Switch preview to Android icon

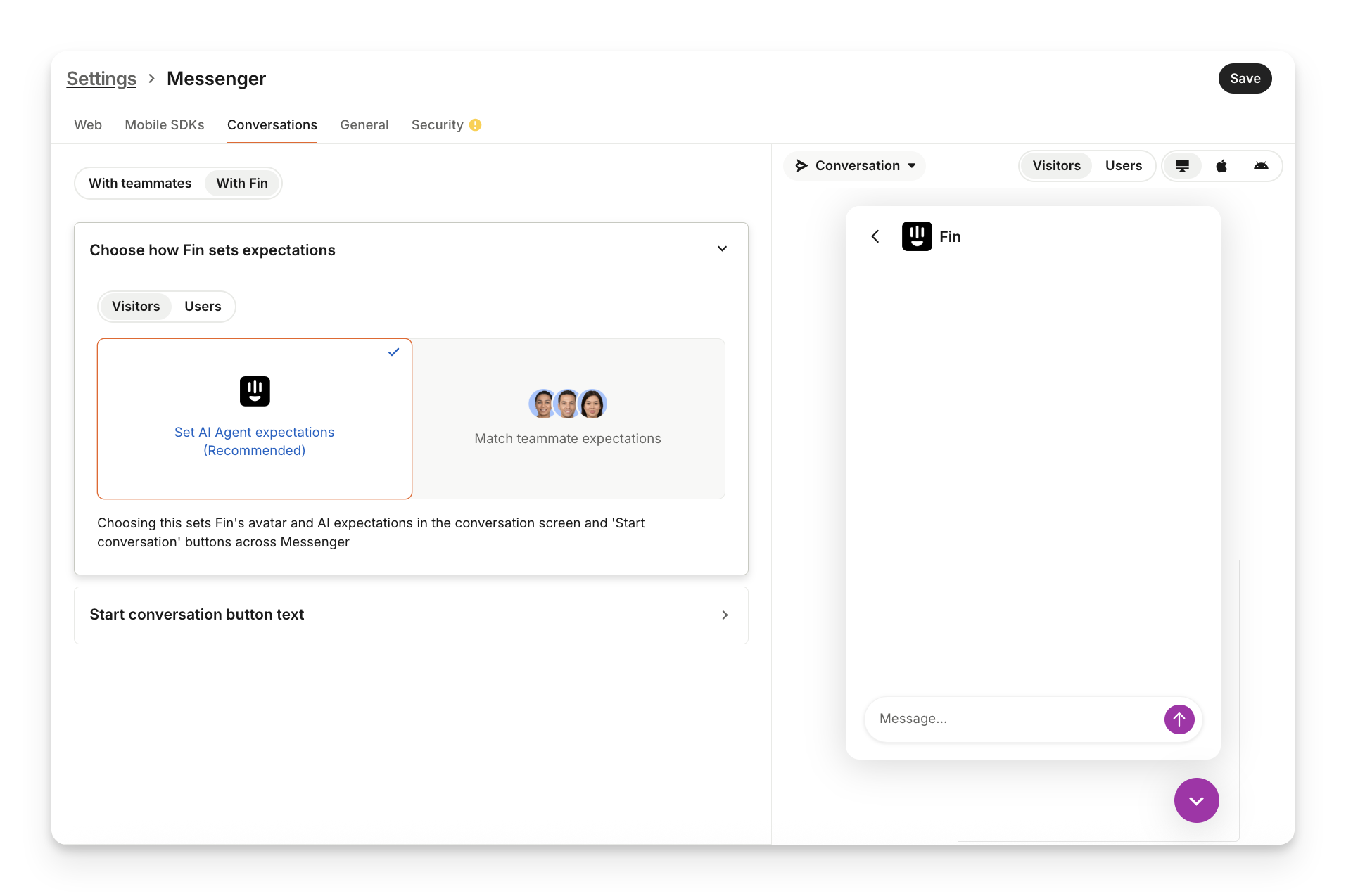click(x=1261, y=166)
